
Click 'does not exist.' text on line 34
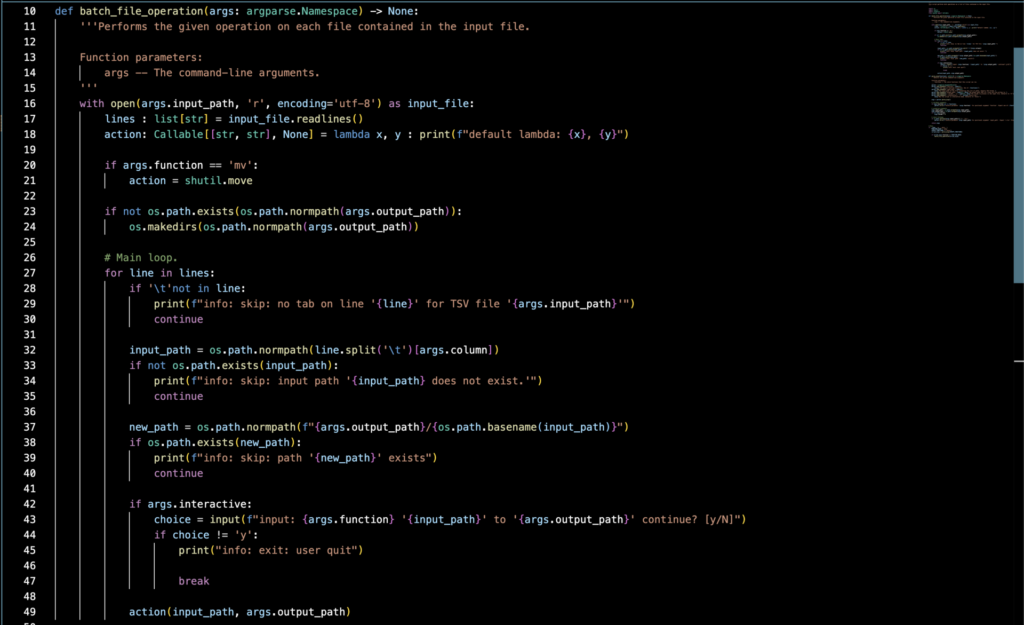click(477, 381)
